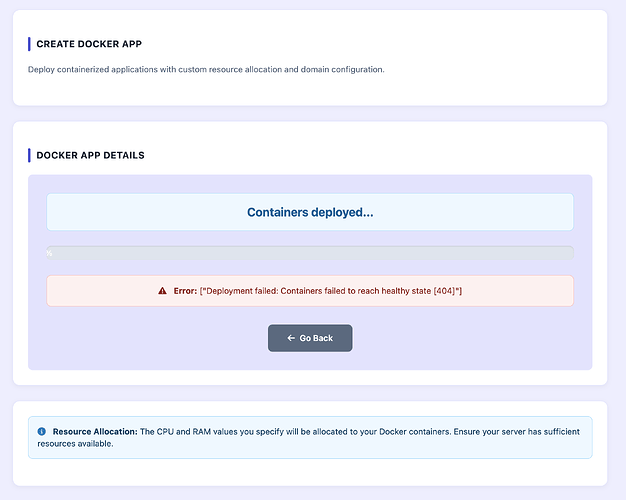Click the red warning triangle icon

click(162, 291)
